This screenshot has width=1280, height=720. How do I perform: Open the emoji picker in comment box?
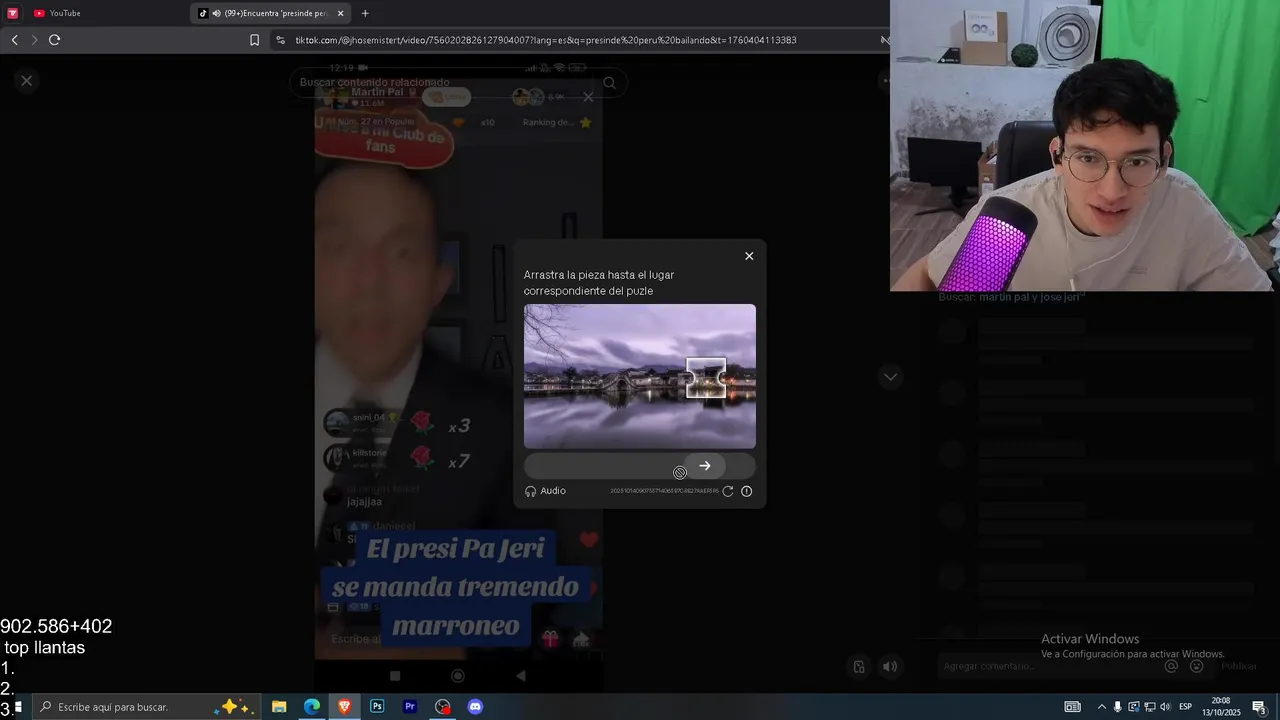click(x=1195, y=666)
